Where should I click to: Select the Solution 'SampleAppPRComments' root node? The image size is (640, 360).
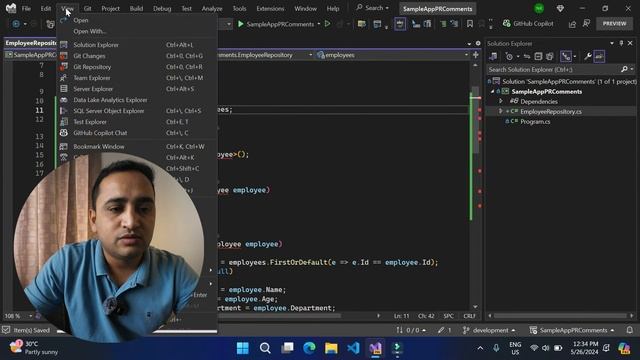pyautogui.click(x=569, y=82)
